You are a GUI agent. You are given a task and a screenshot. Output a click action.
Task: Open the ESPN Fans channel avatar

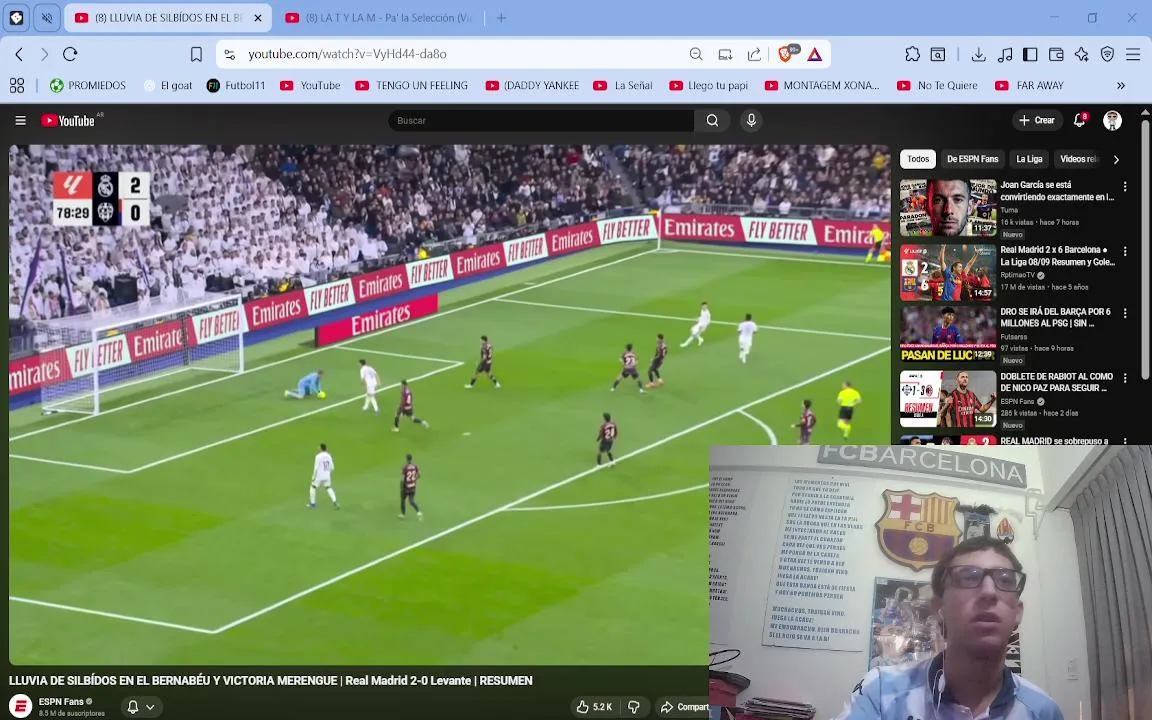pos(21,706)
